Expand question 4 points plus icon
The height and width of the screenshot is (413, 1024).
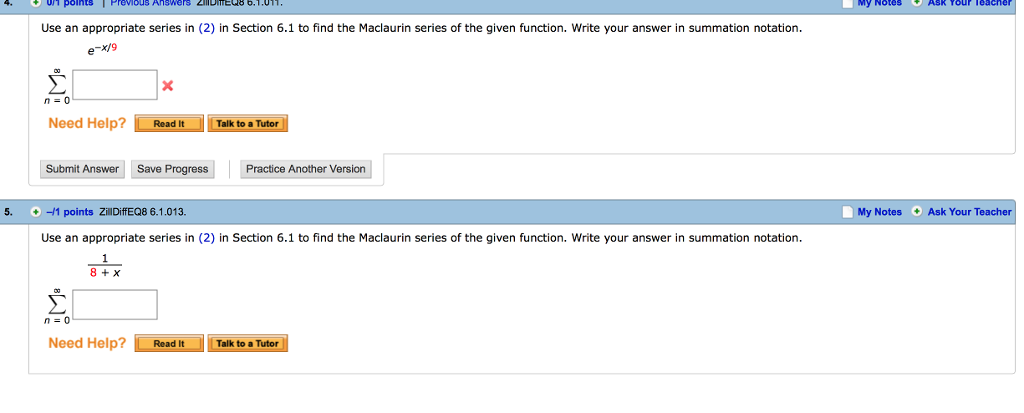click(x=35, y=3)
